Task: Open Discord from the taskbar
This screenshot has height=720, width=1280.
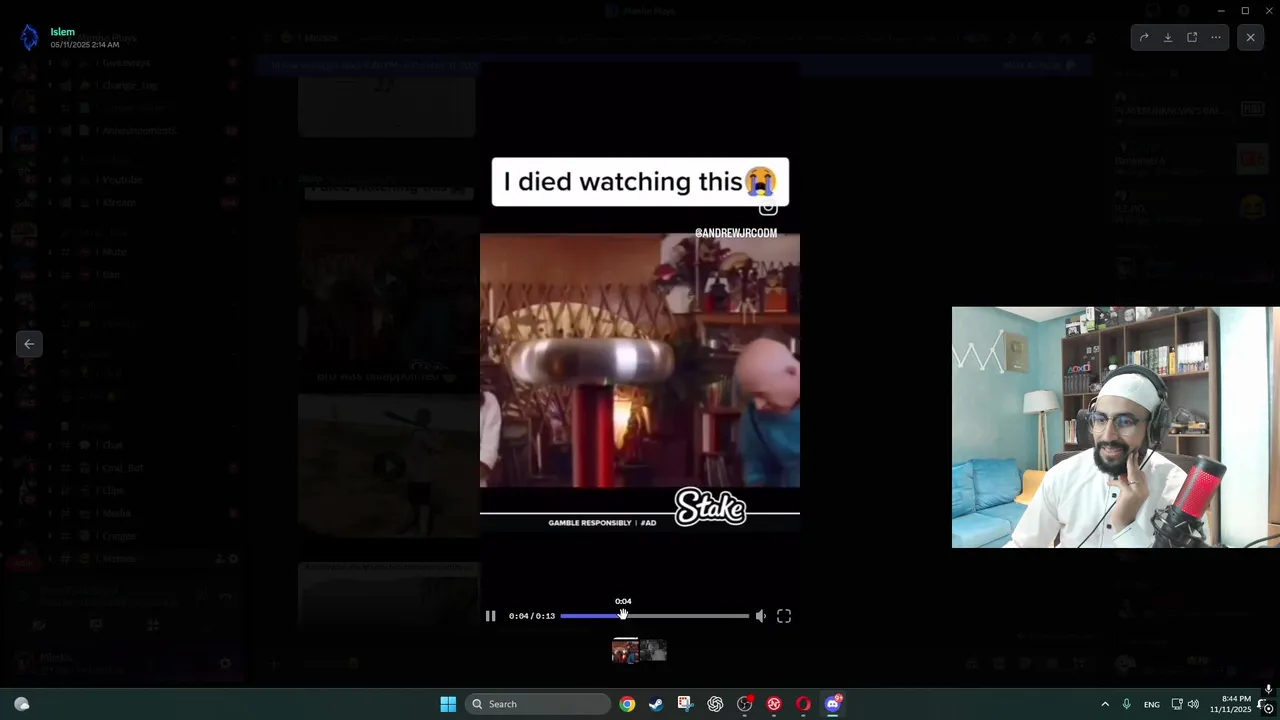Action: click(x=833, y=704)
